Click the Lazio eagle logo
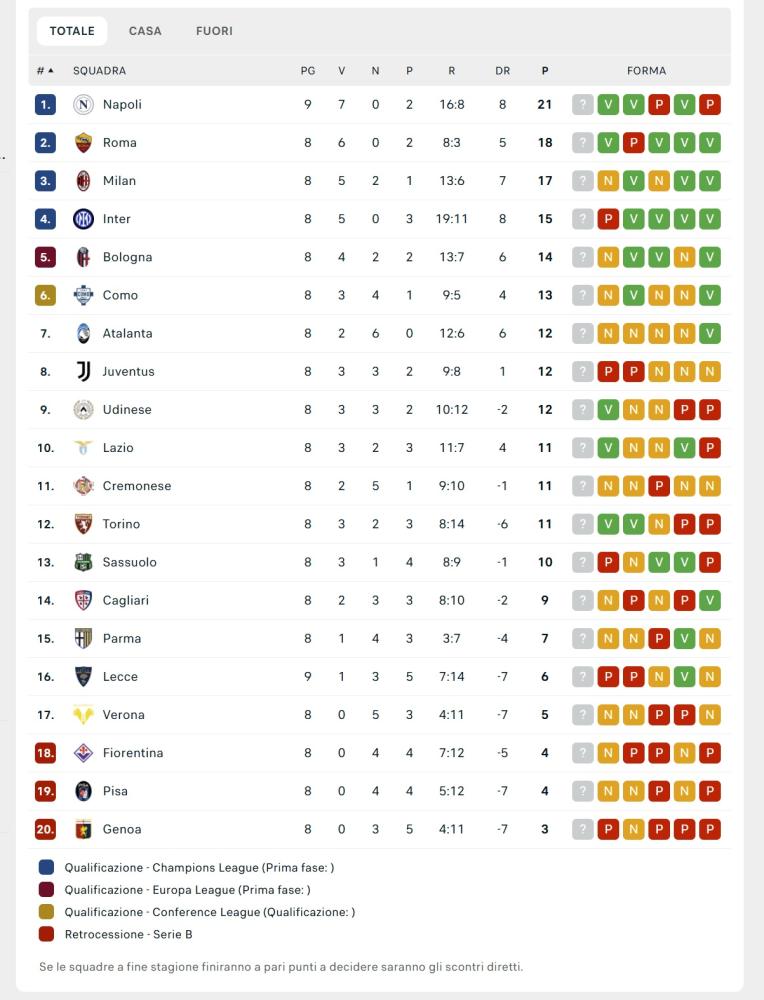This screenshot has width=764, height=1000. click(84, 448)
